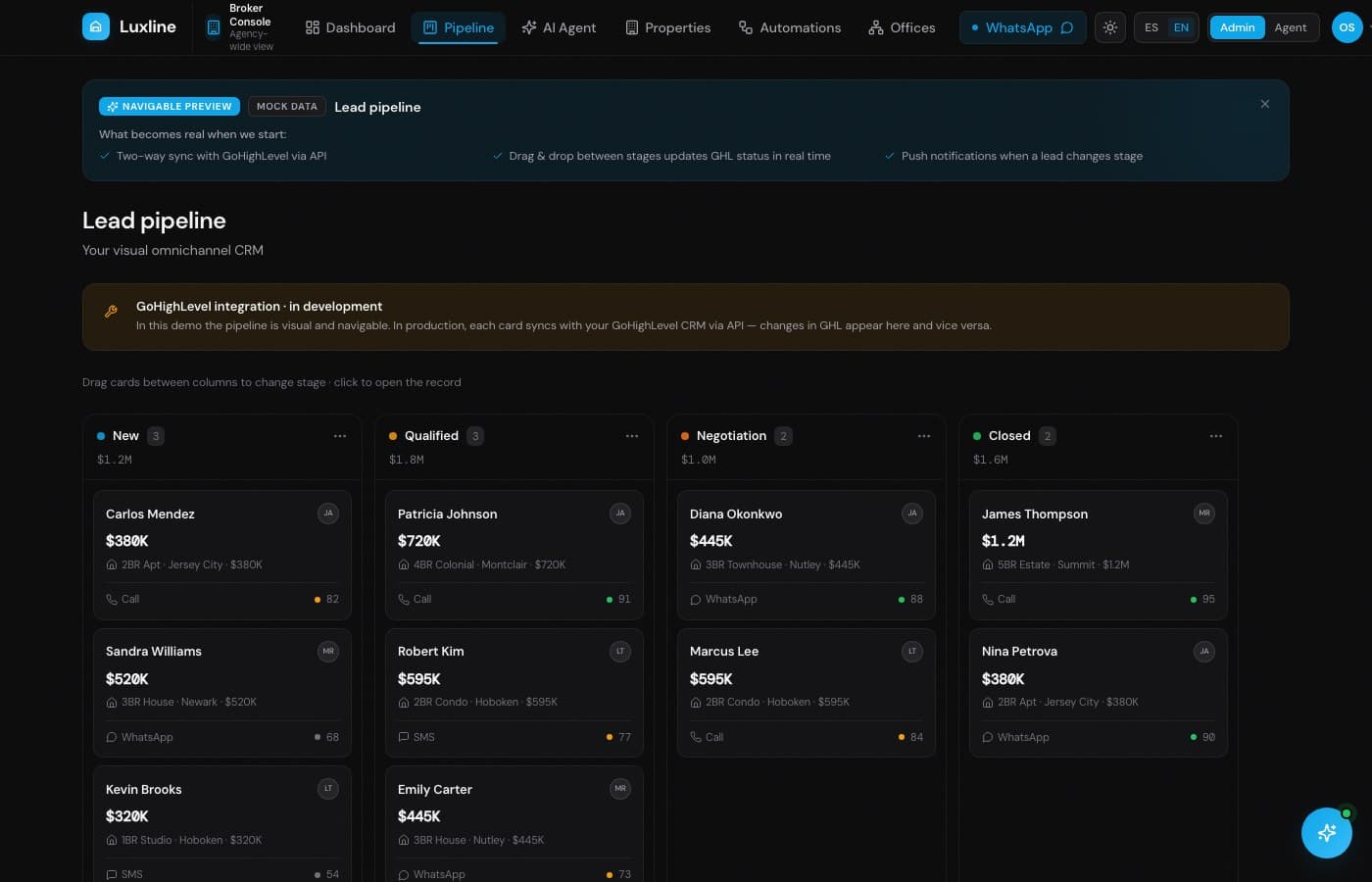Click the Call phone icon on Carlos Mendez card
The image size is (1372, 882).
point(112,599)
